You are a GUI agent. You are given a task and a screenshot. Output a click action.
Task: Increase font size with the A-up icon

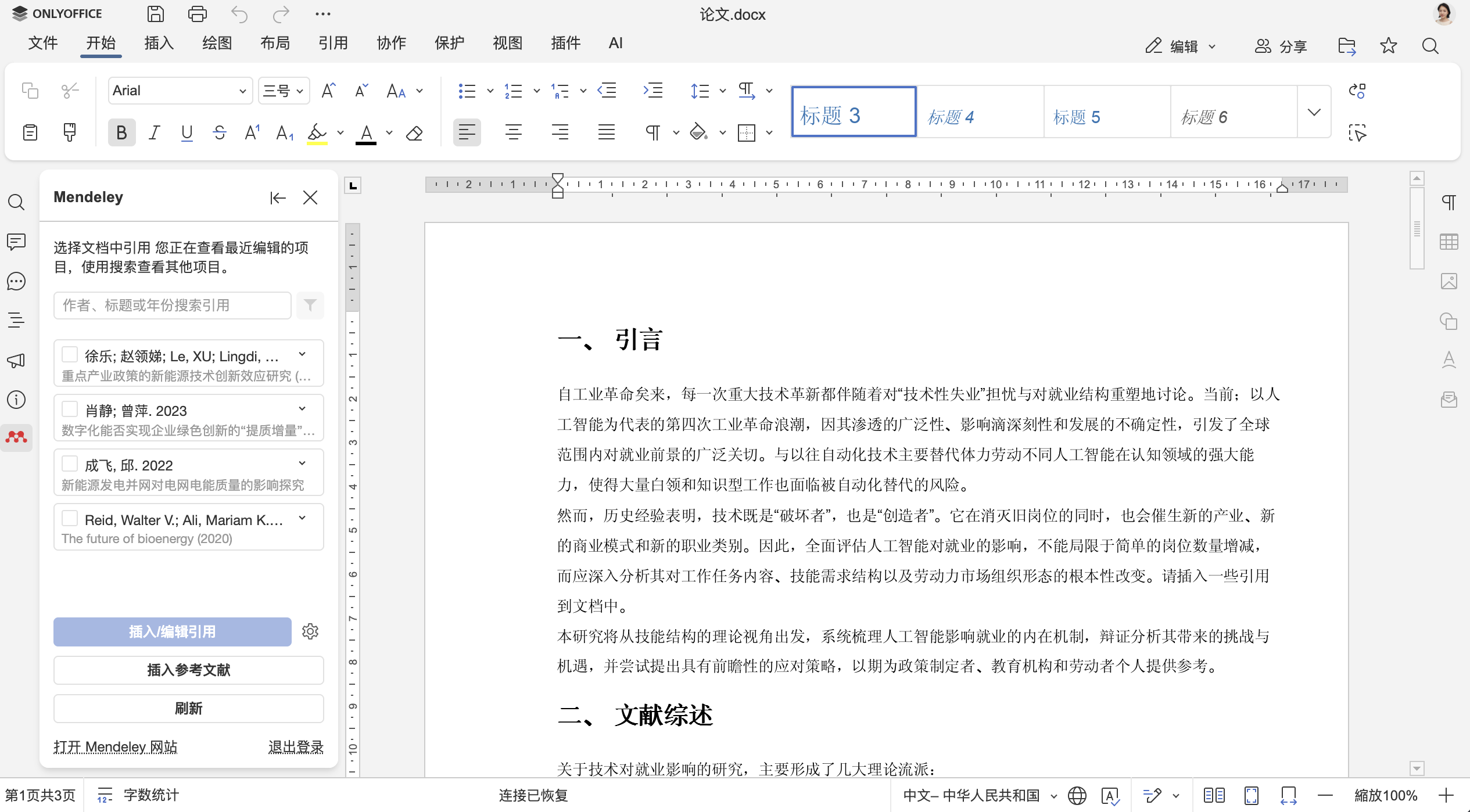click(x=328, y=91)
